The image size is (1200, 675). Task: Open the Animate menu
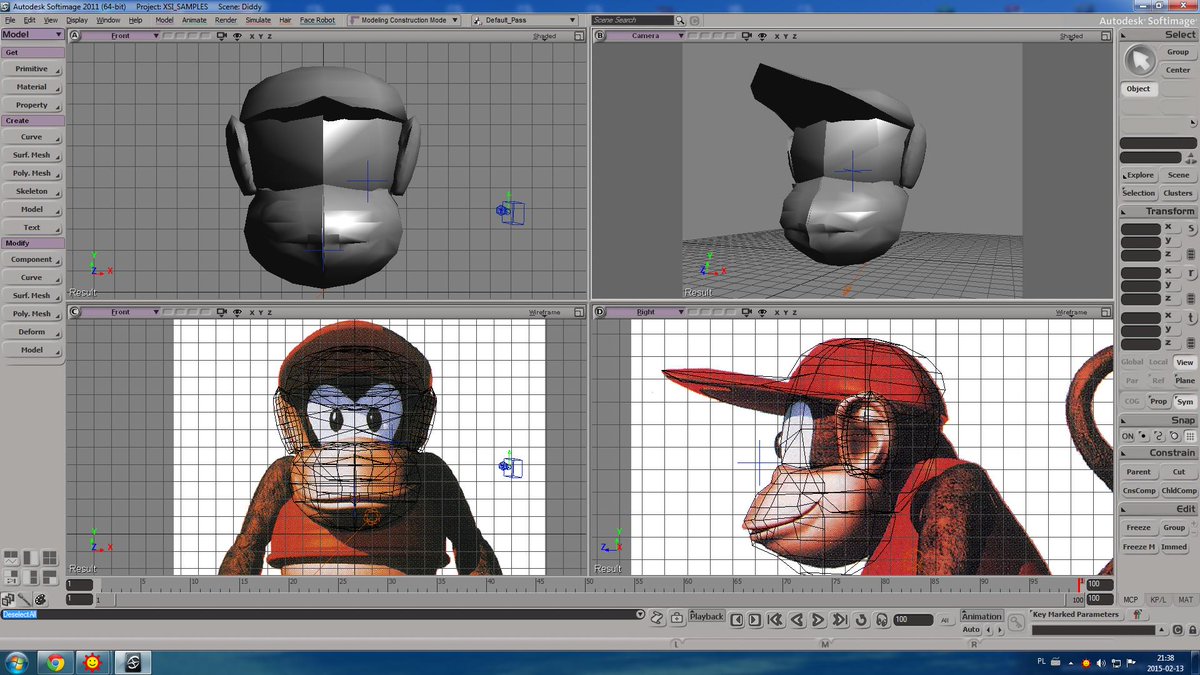point(194,20)
